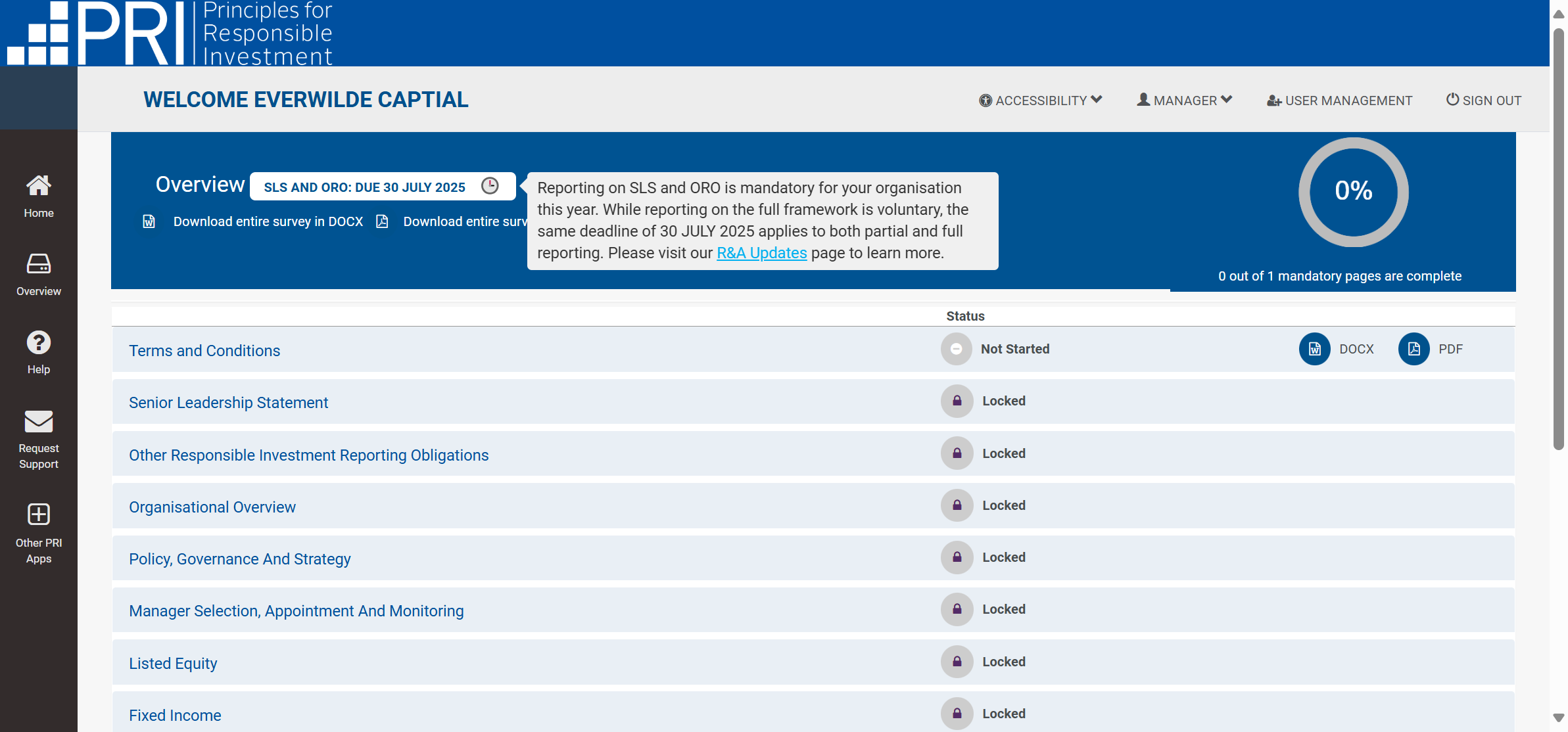1568x732 pixels.
Task: Expand the Accessibility dropdown menu
Action: click(x=1040, y=101)
